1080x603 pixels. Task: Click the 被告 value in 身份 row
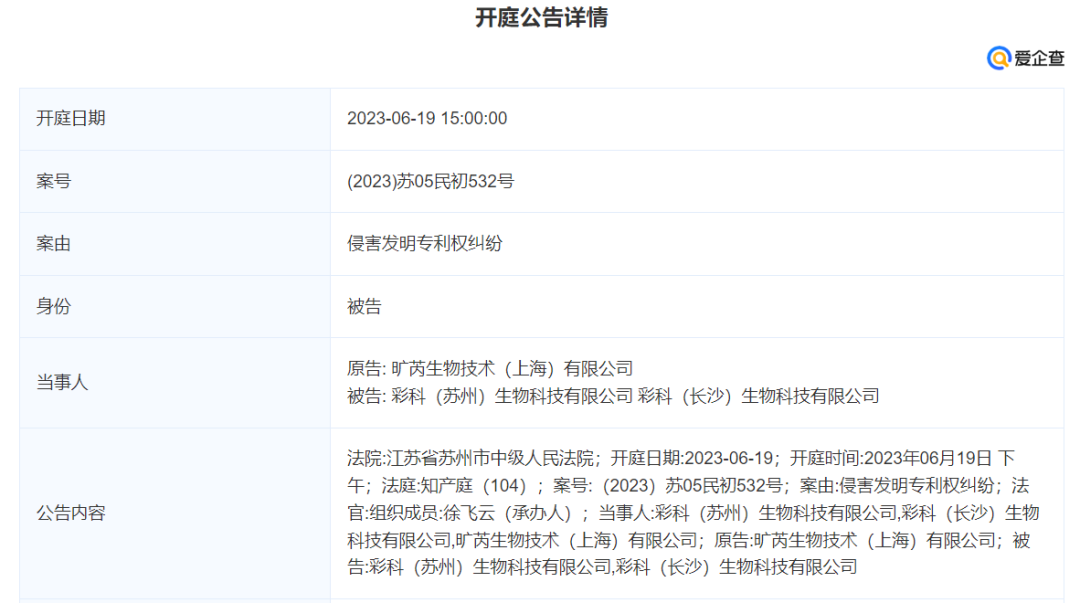tap(364, 306)
